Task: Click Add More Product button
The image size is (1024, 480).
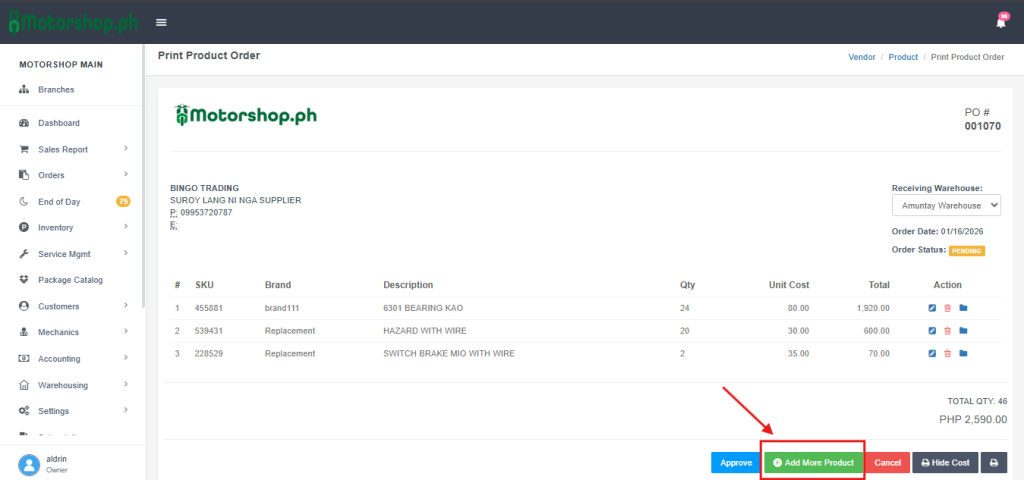Action: point(813,463)
